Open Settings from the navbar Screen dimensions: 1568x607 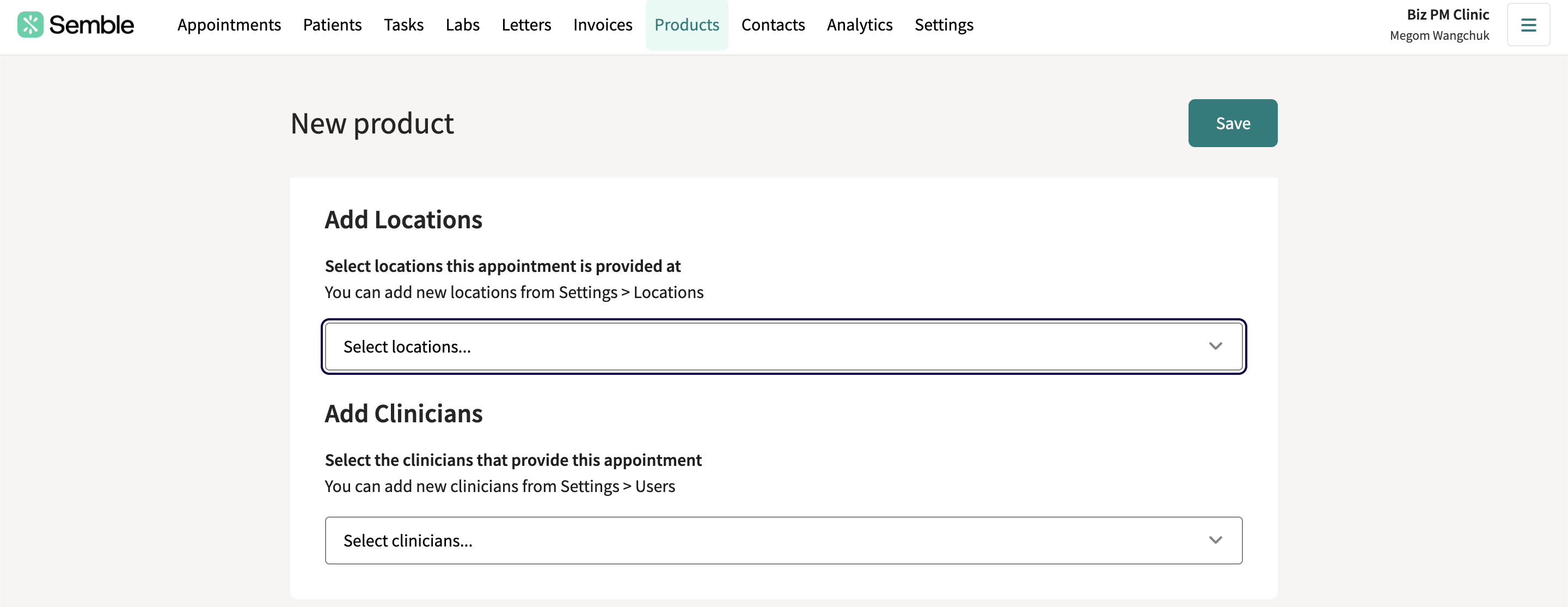944,25
